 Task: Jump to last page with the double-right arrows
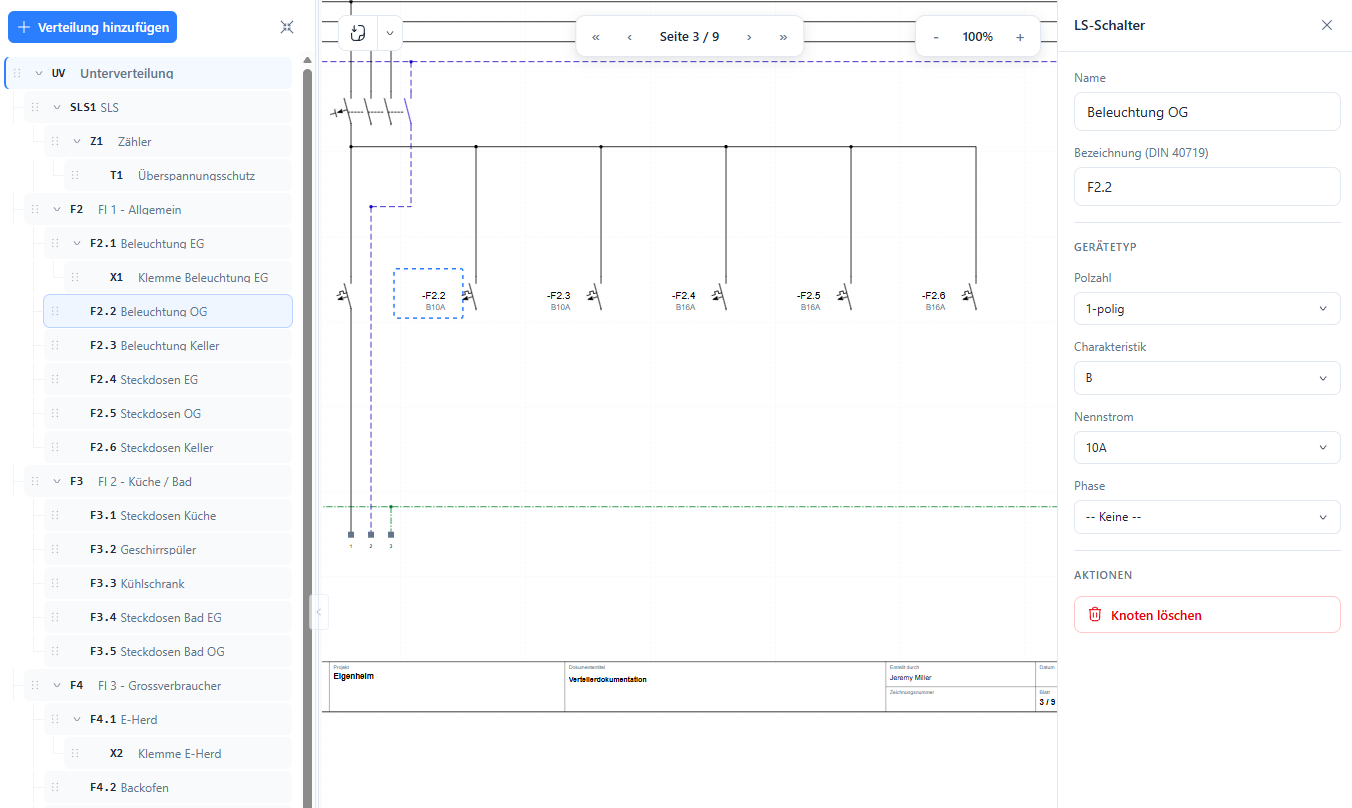coord(783,35)
